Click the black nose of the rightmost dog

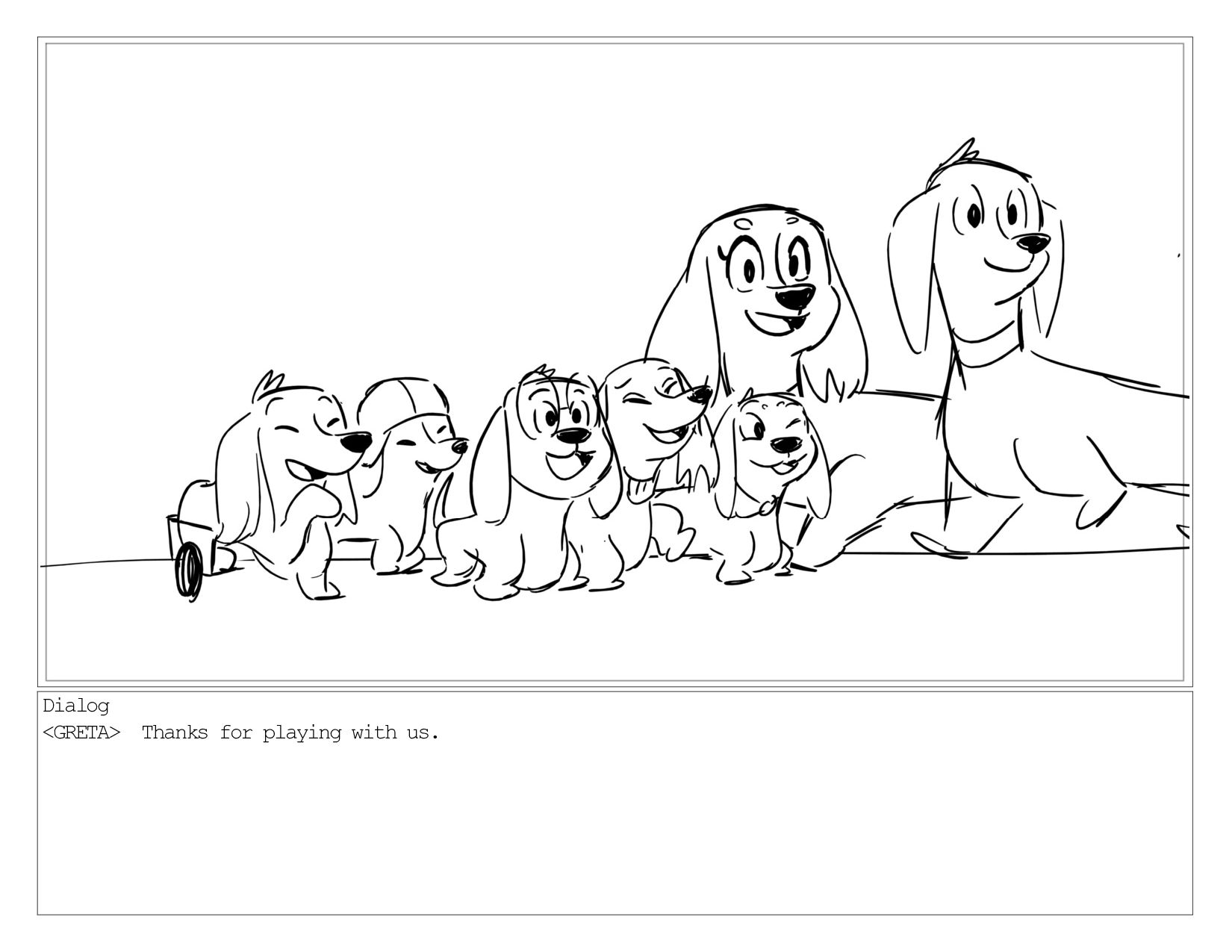pyautogui.click(x=1033, y=243)
